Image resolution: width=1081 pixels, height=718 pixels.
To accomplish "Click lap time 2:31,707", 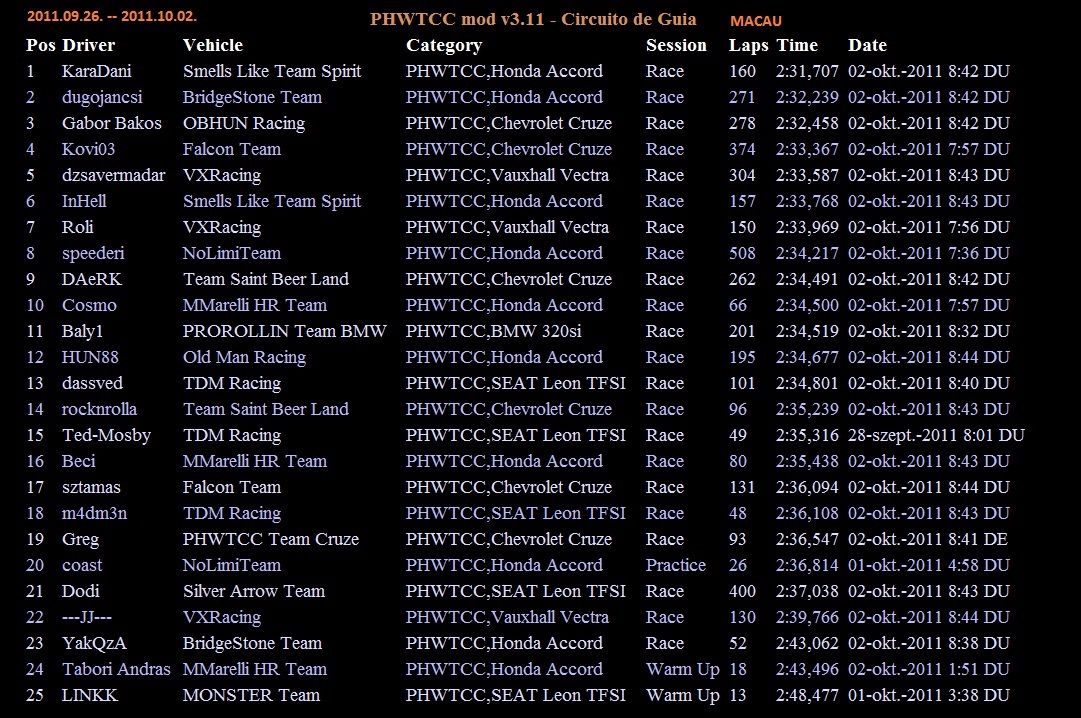I will 807,72.
